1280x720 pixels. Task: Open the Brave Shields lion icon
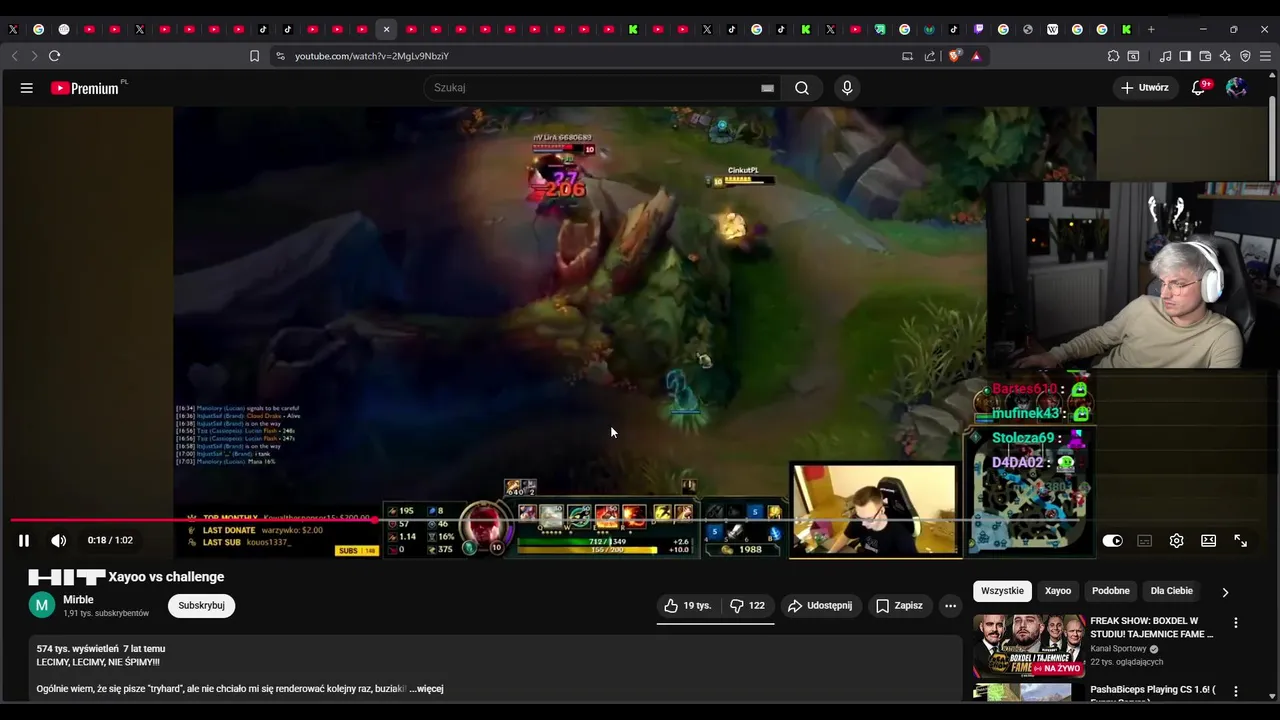coord(954,56)
